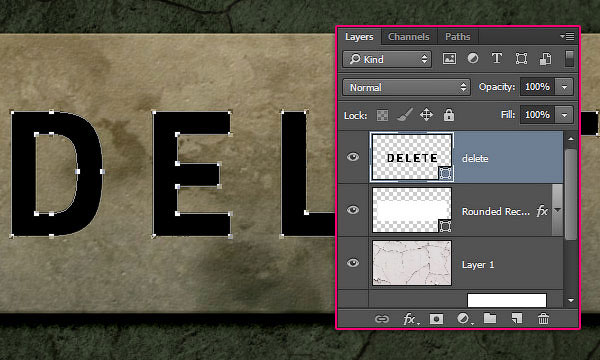Filter for shape layers icon
The image size is (600, 360).
pos(521,59)
